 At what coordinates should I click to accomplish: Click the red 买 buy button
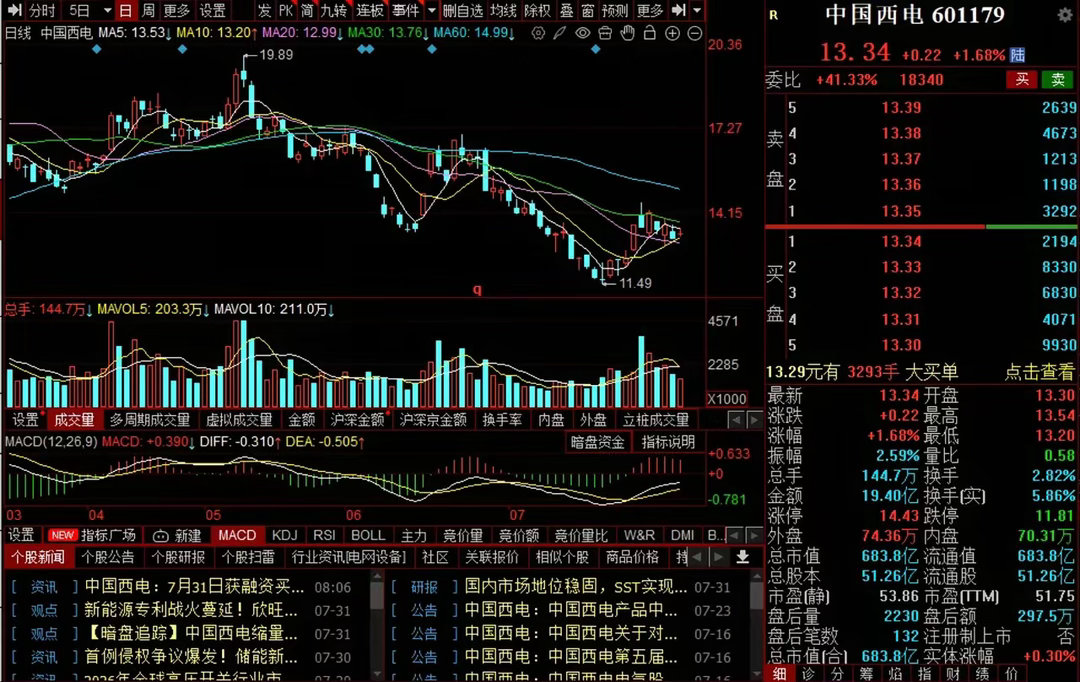tap(1022, 79)
